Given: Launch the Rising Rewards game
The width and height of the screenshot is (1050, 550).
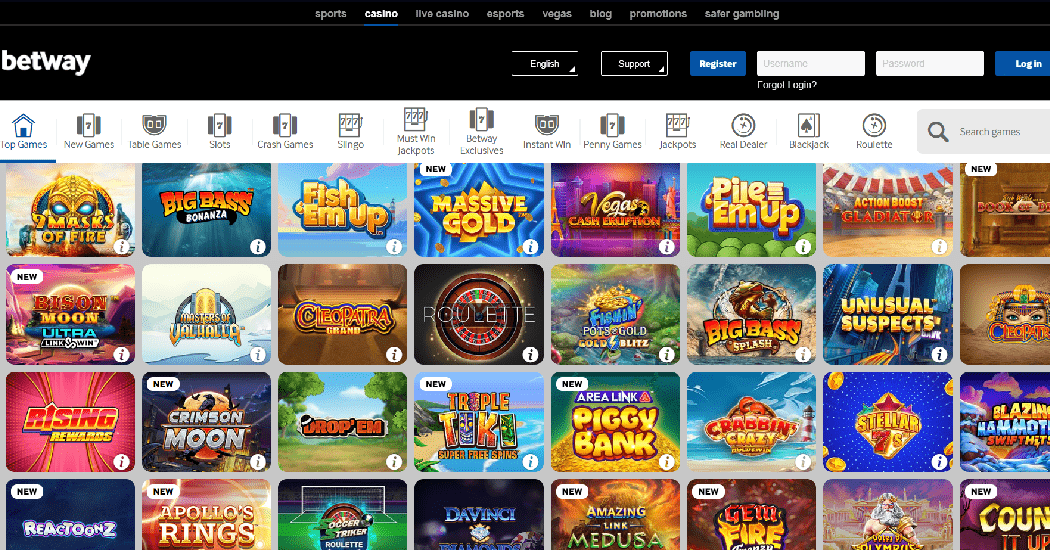Looking at the screenshot, I should [x=70, y=422].
